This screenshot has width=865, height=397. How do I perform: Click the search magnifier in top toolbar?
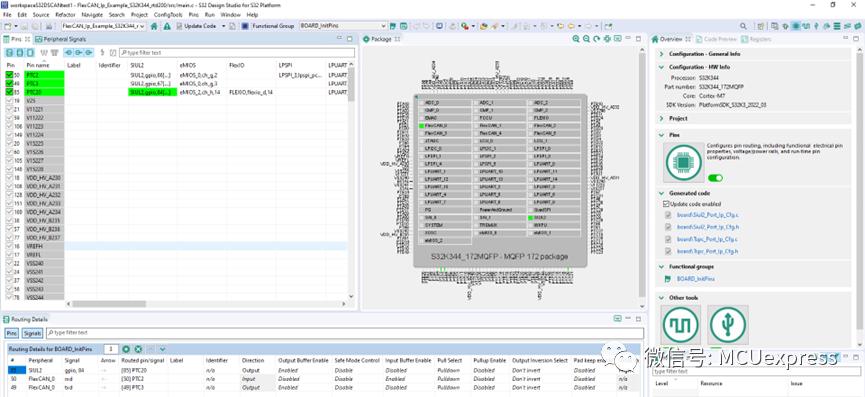[x=743, y=26]
